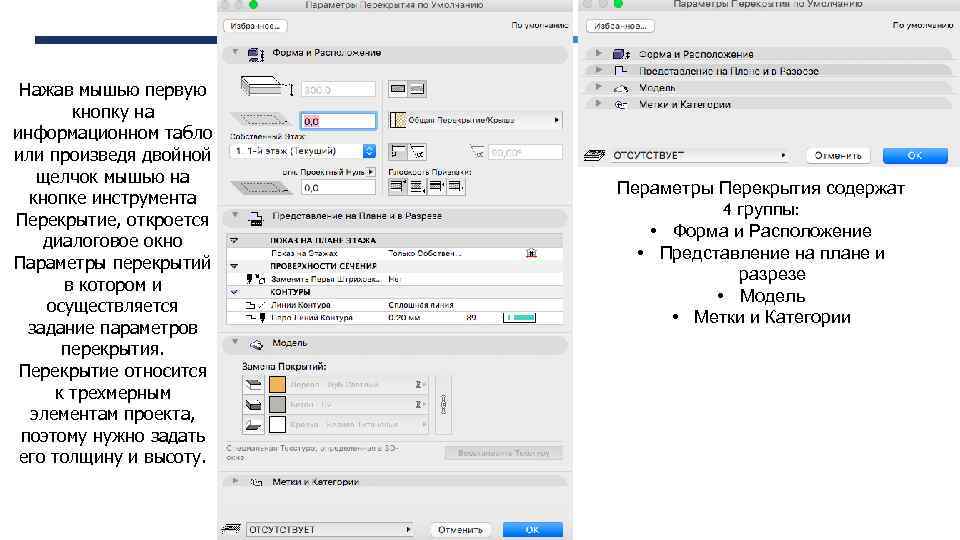Click the orange top surface swatch
This screenshot has width=960, height=540.
click(277, 384)
